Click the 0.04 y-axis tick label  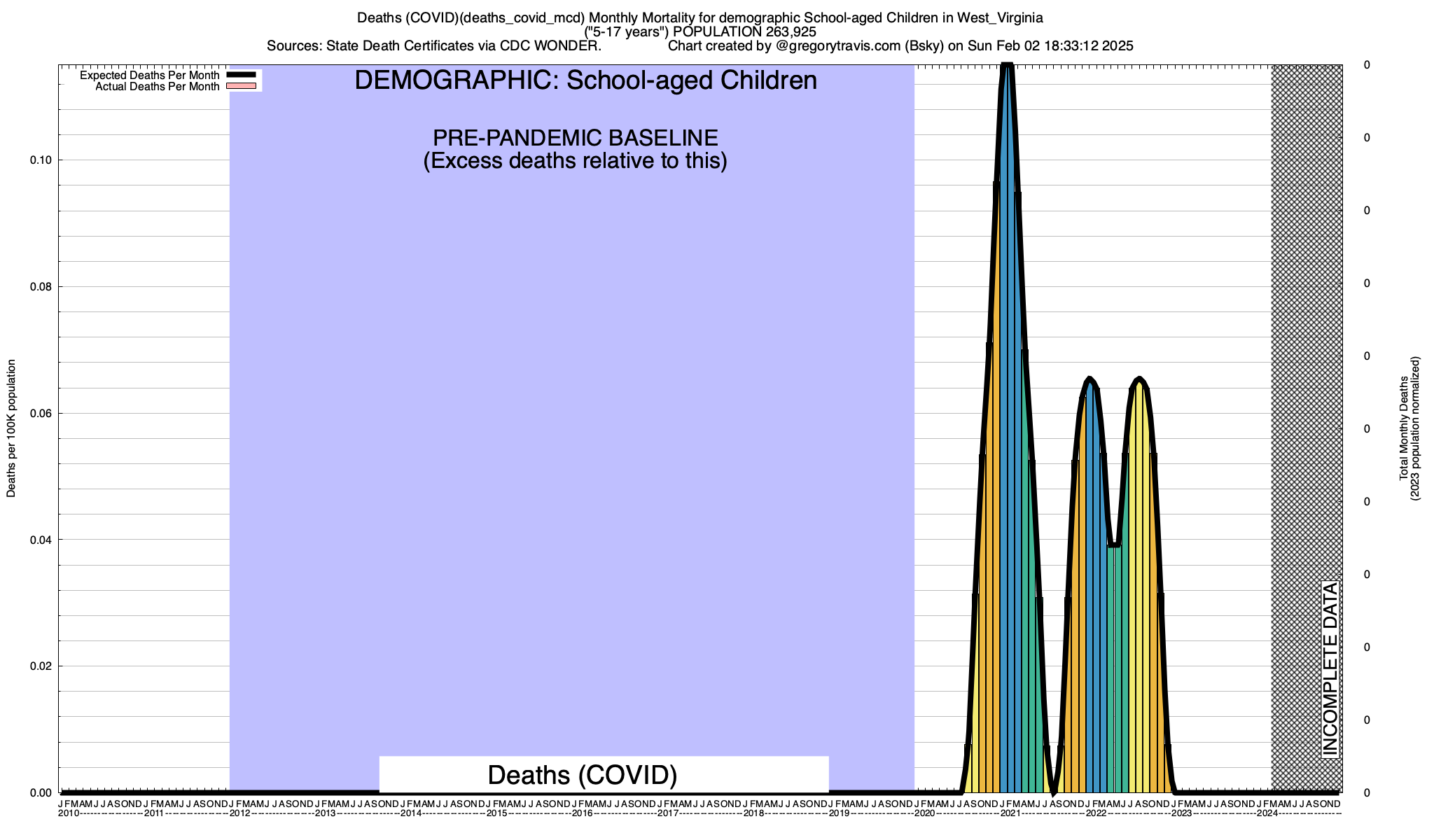[40, 540]
